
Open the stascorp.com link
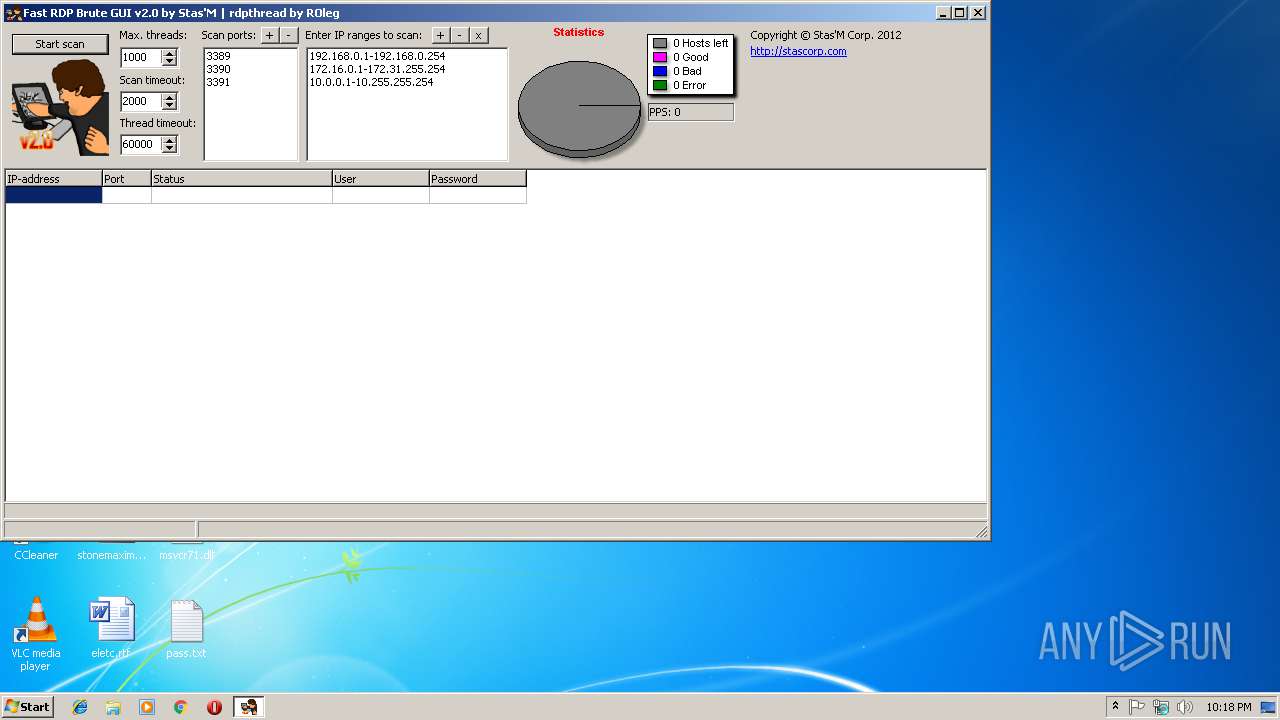(798, 51)
